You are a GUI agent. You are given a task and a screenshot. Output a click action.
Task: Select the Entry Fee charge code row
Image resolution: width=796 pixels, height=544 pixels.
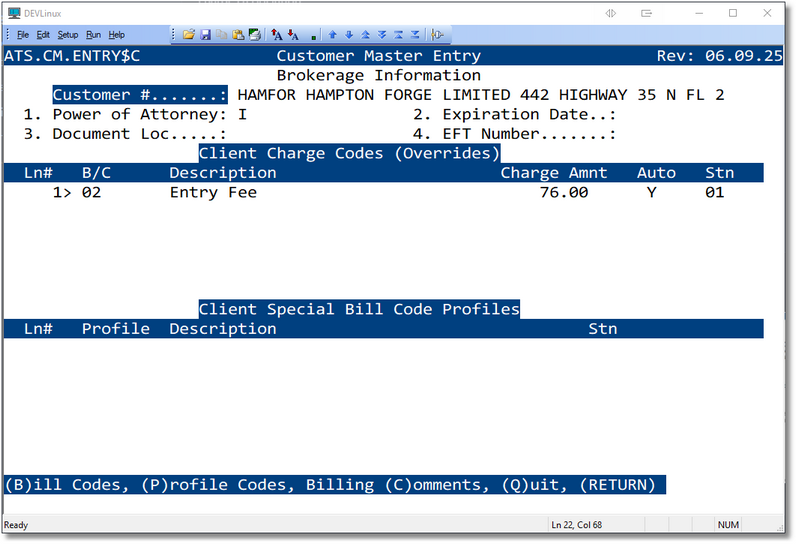pyautogui.click(x=213, y=192)
